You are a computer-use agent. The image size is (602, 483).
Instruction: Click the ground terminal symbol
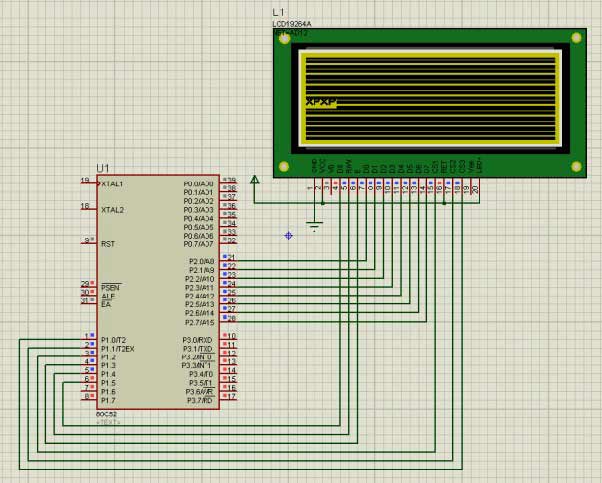pos(316,226)
